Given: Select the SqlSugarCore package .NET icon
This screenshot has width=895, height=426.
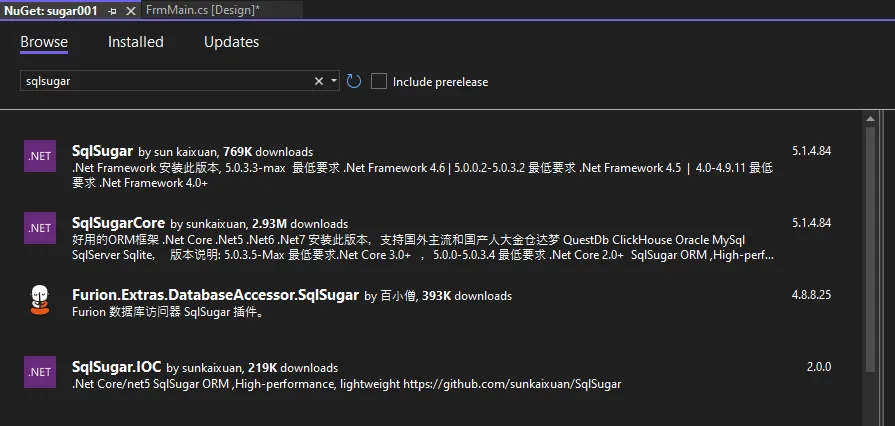Looking at the screenshot, I should click(x=40, y=228).
